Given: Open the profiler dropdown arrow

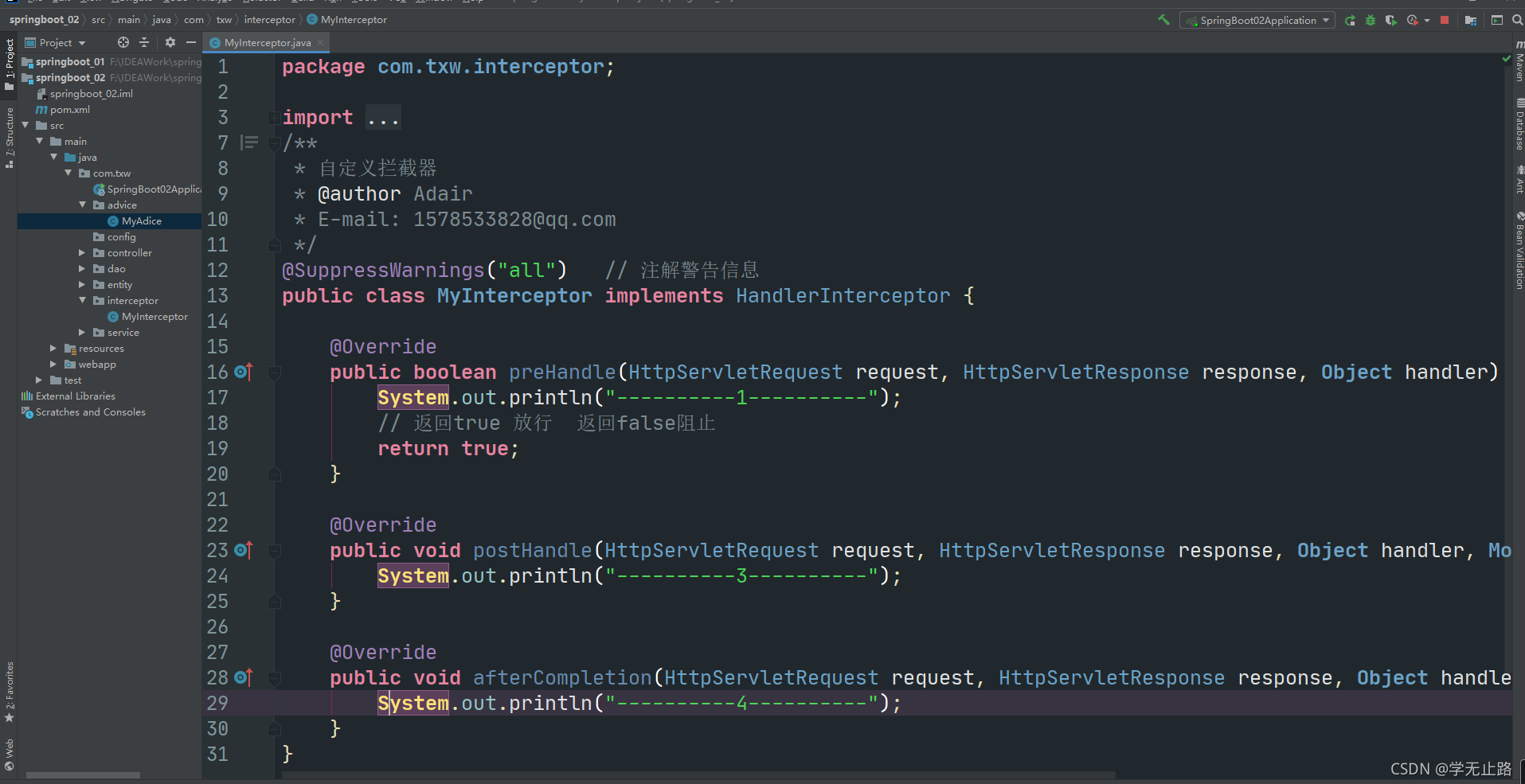Looking at the screenshot, I should [1426, 20].
